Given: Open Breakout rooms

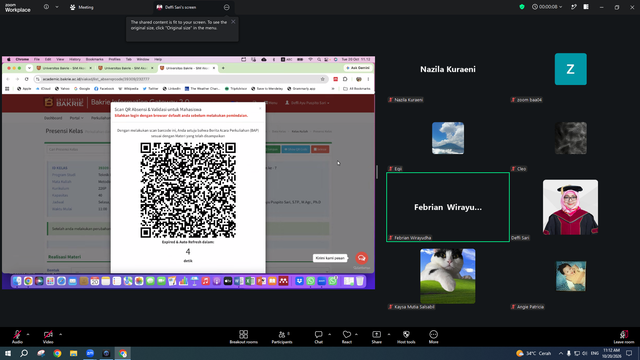Looking at the screenshot, I should pos(244,337).
